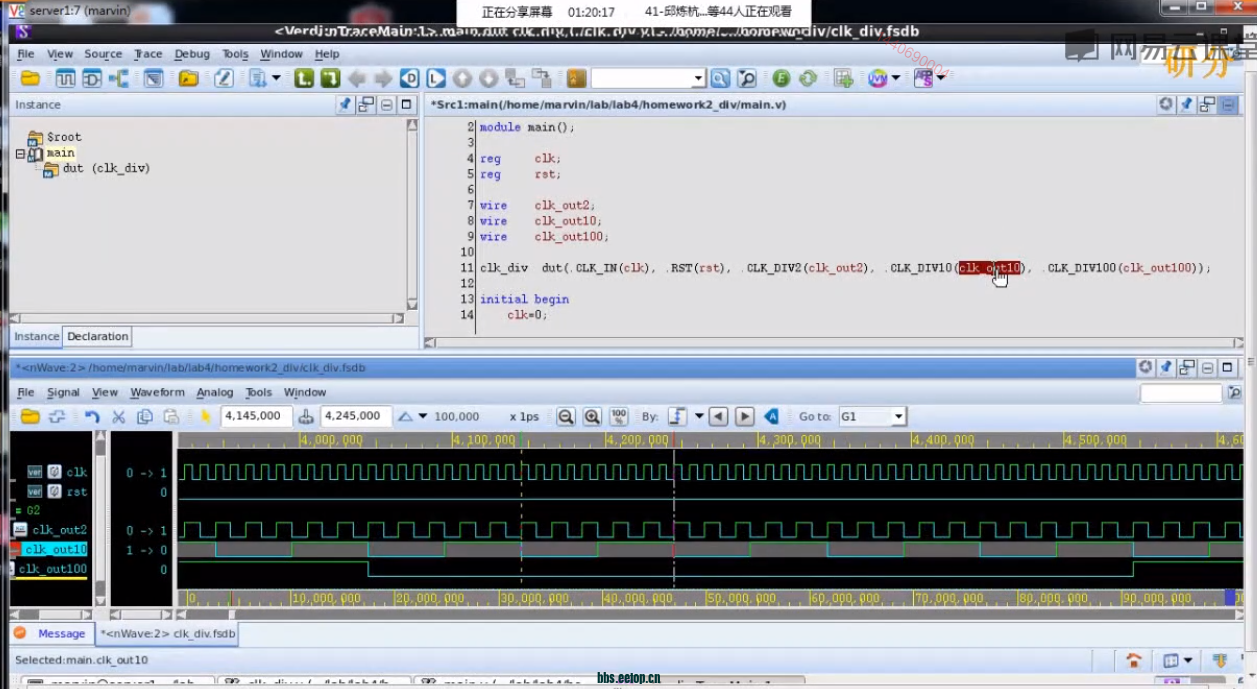Screen dimensions: 1257x689
Task: Open new waveform window icon in Verdi toolbar
Action: [x=65, y=78]
